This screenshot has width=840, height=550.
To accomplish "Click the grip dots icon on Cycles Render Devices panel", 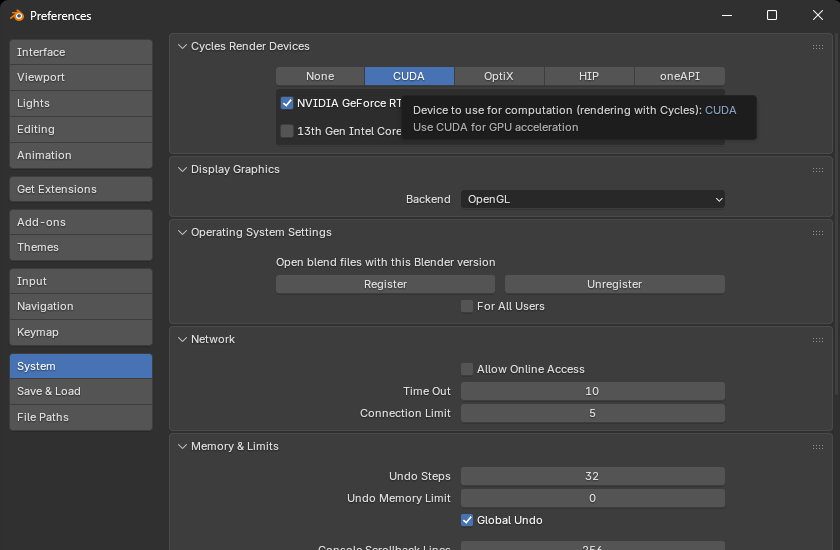I will pyautogui.click(x=818, y=47).
